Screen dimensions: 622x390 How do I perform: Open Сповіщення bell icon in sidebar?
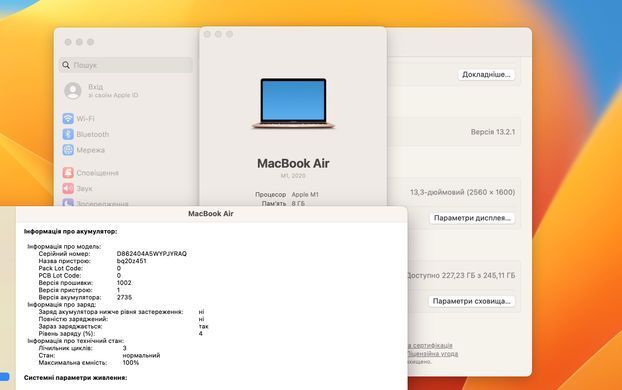(x=68, y=173)
